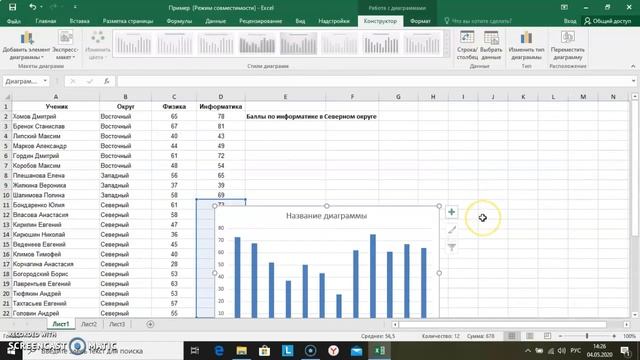The image size is (640, 360).
Task: Click the chart Filters funnel button
Action: coord(451,247)
